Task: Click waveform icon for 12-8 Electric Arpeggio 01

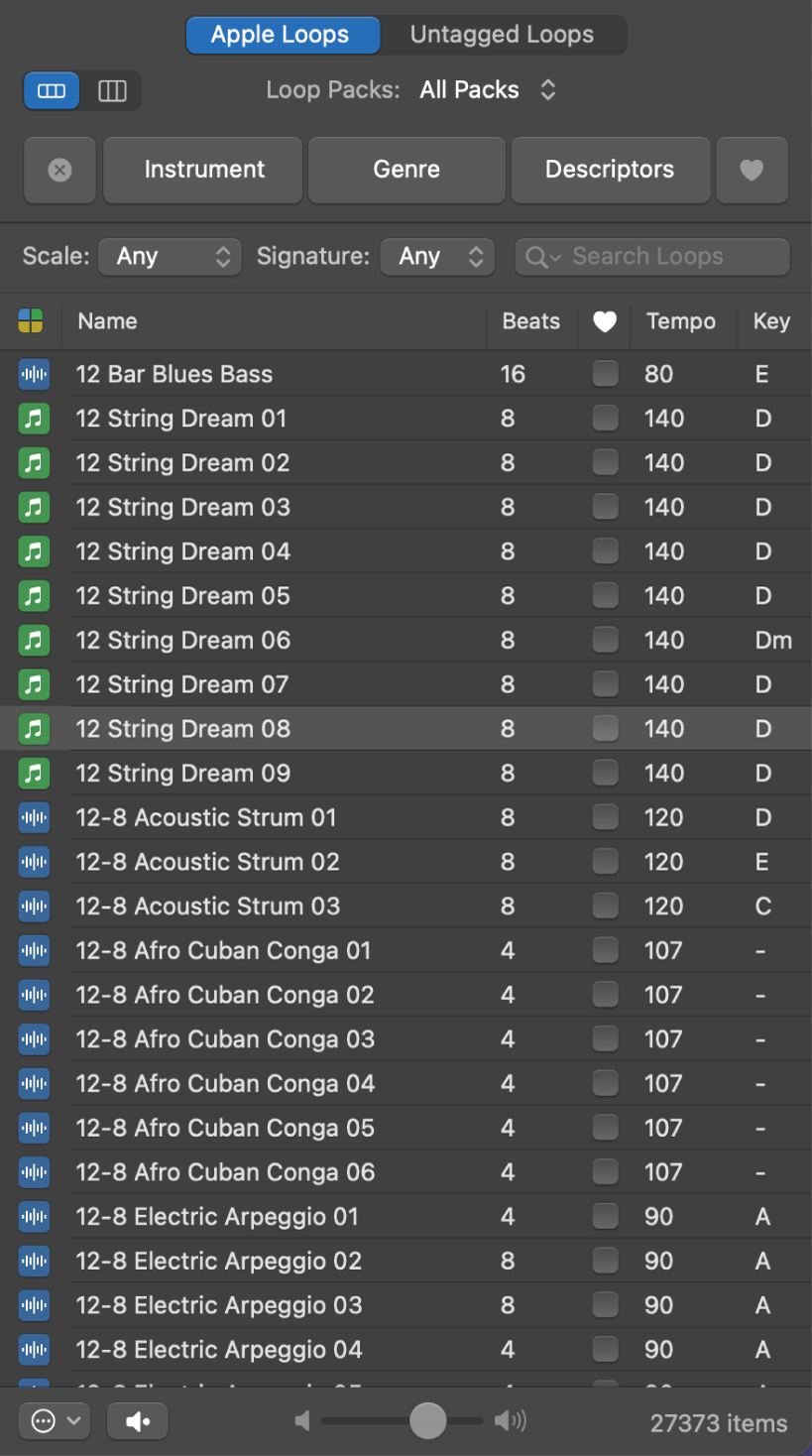Action: pos(34,1216)
